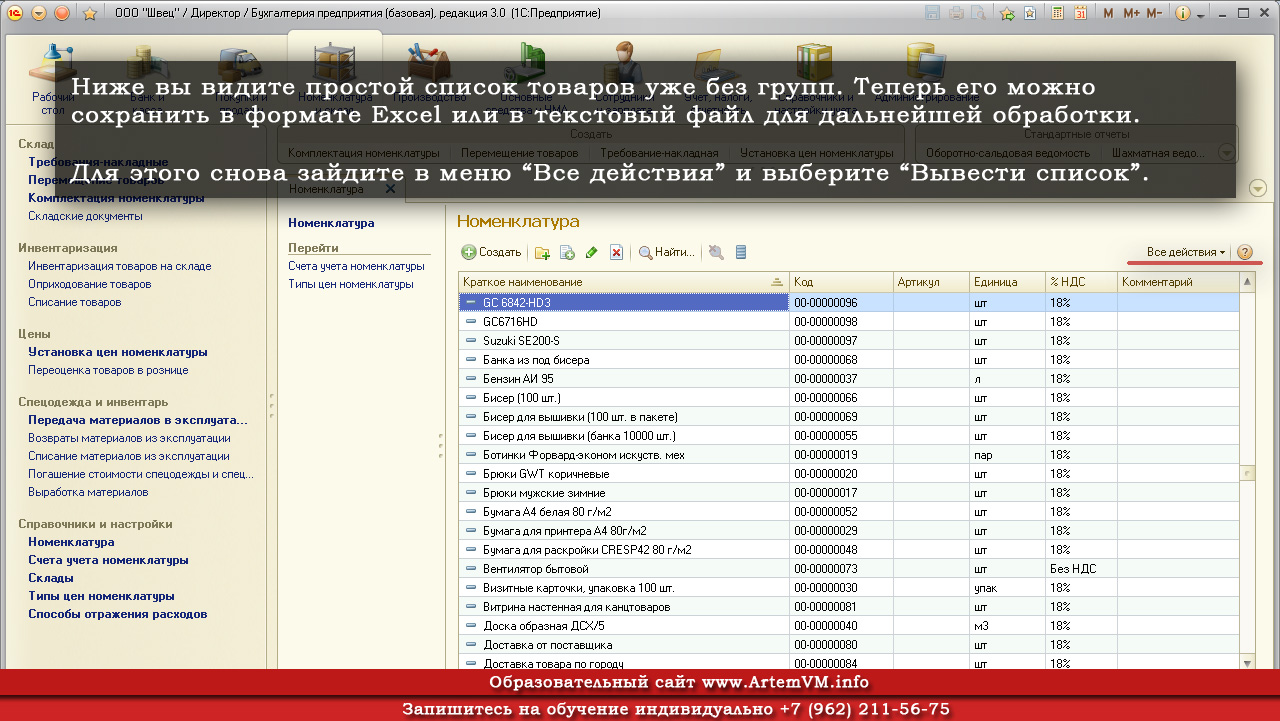Open the calendar icon showing 31
This screenshot has width=1280, height=721.
1080,13
